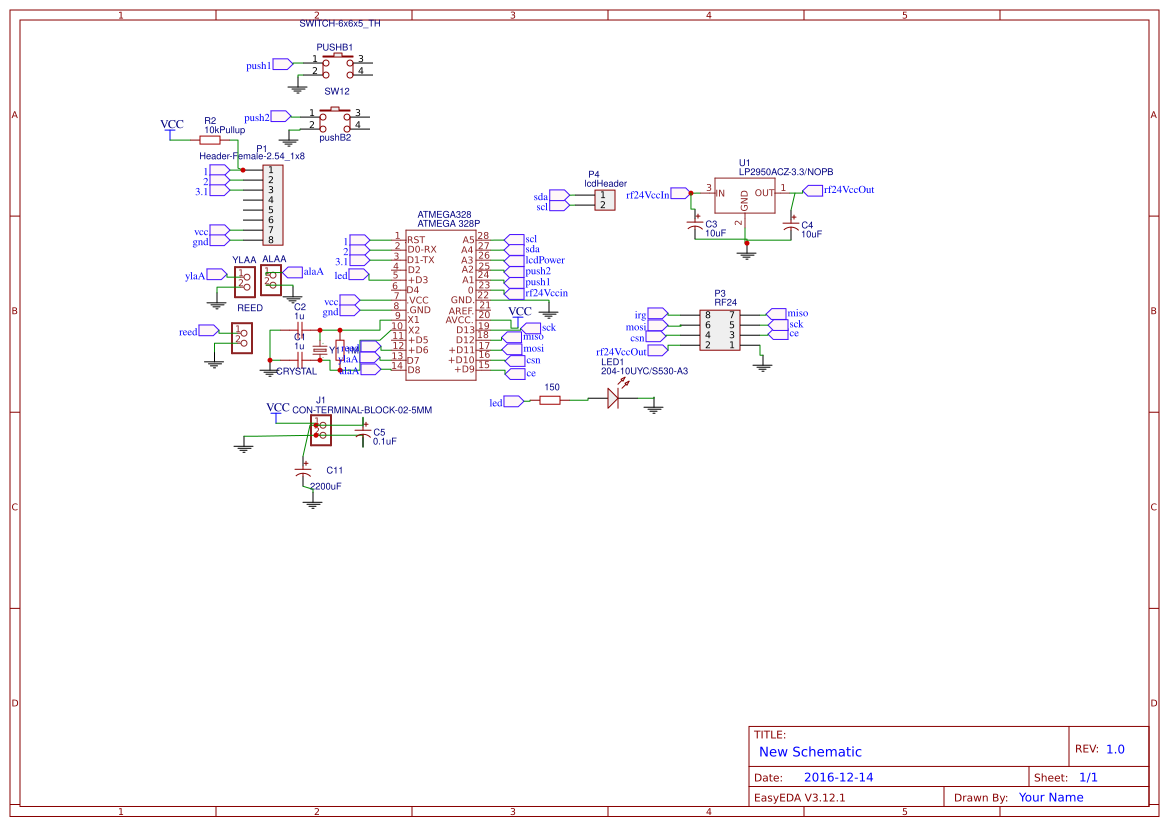Select the date 2016-12-14 field
This screenshot has height=827, width=1169.
pos(840,776)
